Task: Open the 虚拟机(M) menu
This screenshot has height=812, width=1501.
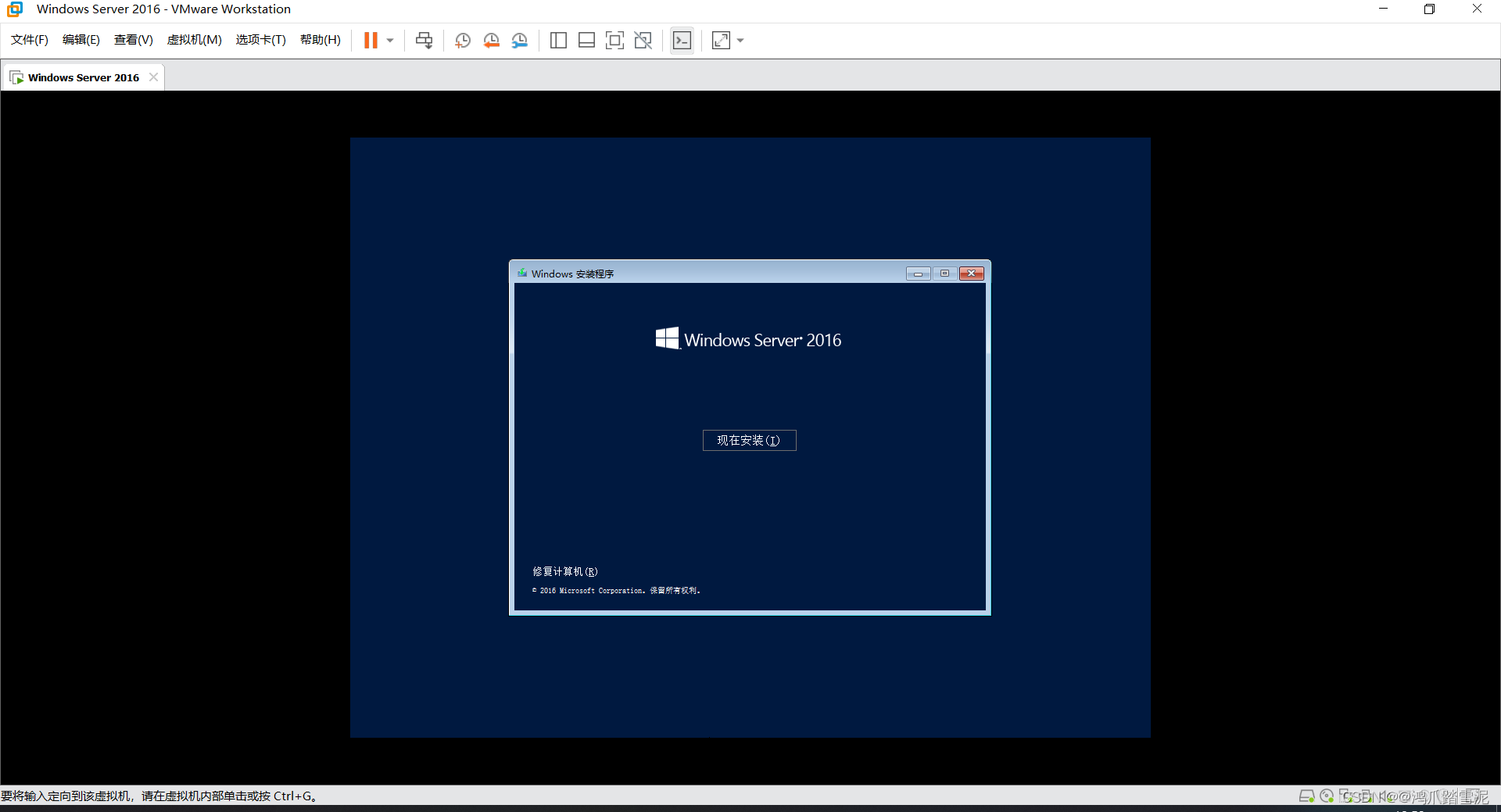Action: tap(195, 40)
